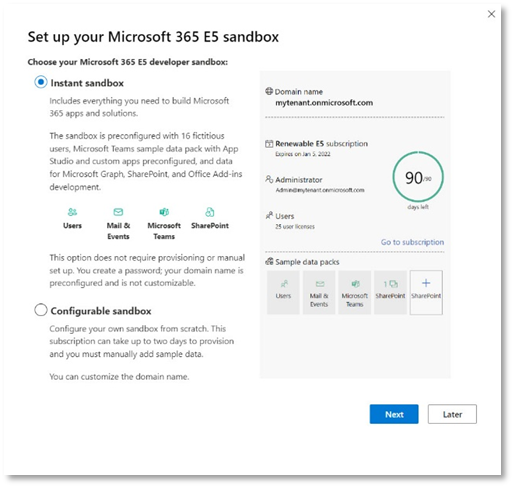Viewport: 513px width, 487px height.
Task: Select the Instant sandbox radio button
Action: point(41,82)
